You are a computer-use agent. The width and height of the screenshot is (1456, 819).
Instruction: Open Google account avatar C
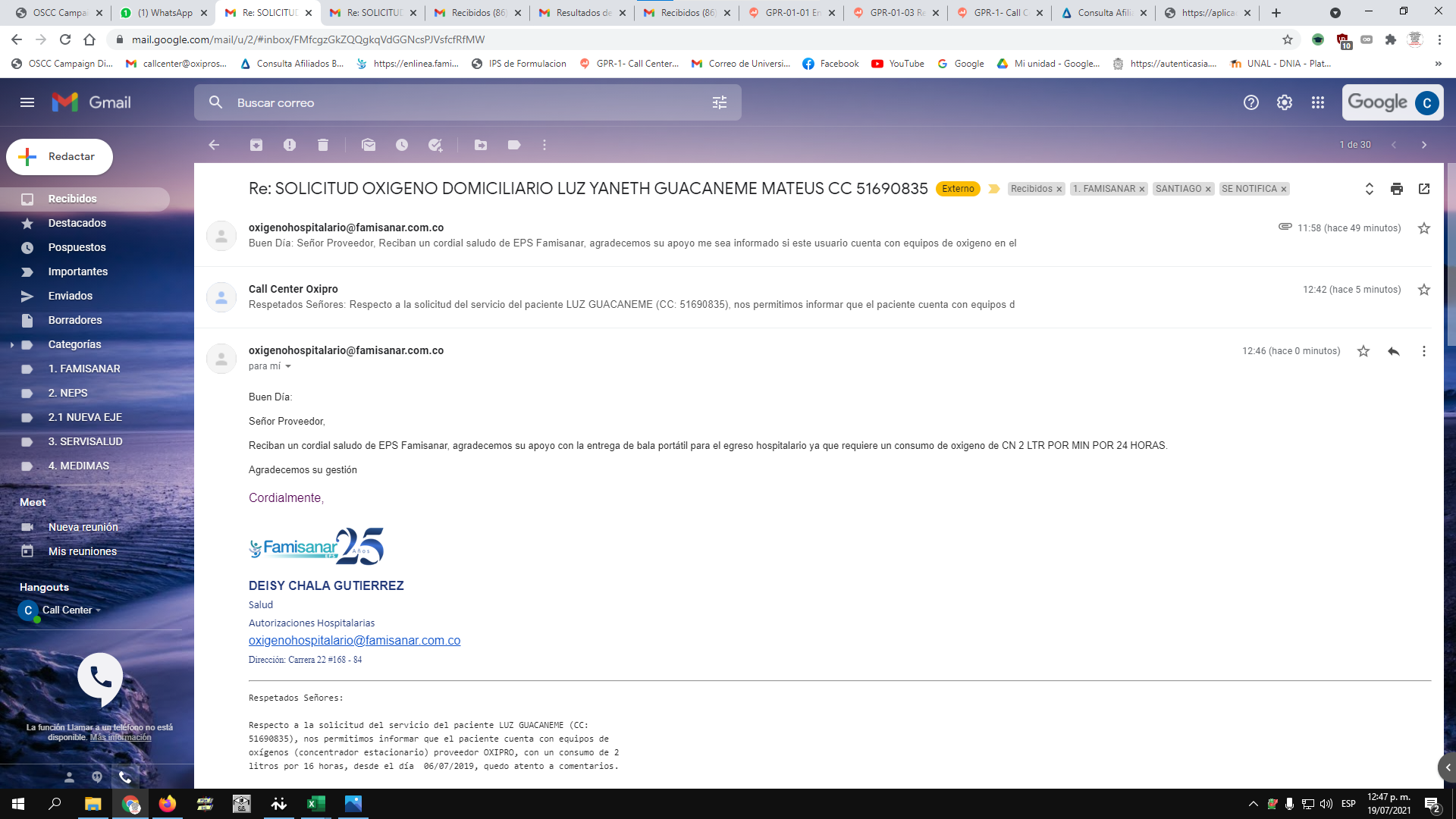(1427, 102)
